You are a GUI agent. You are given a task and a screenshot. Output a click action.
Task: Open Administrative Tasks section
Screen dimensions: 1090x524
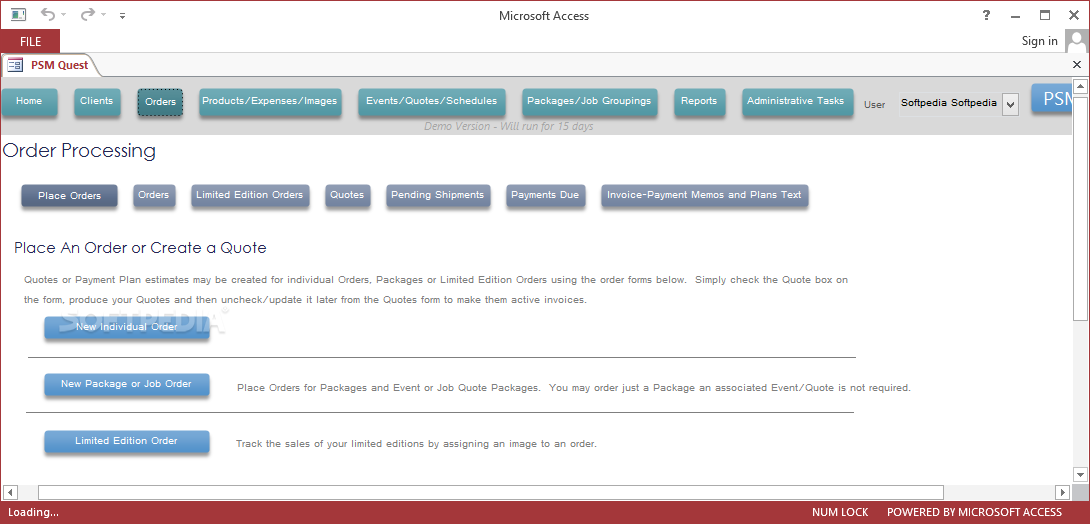[796, 101]
